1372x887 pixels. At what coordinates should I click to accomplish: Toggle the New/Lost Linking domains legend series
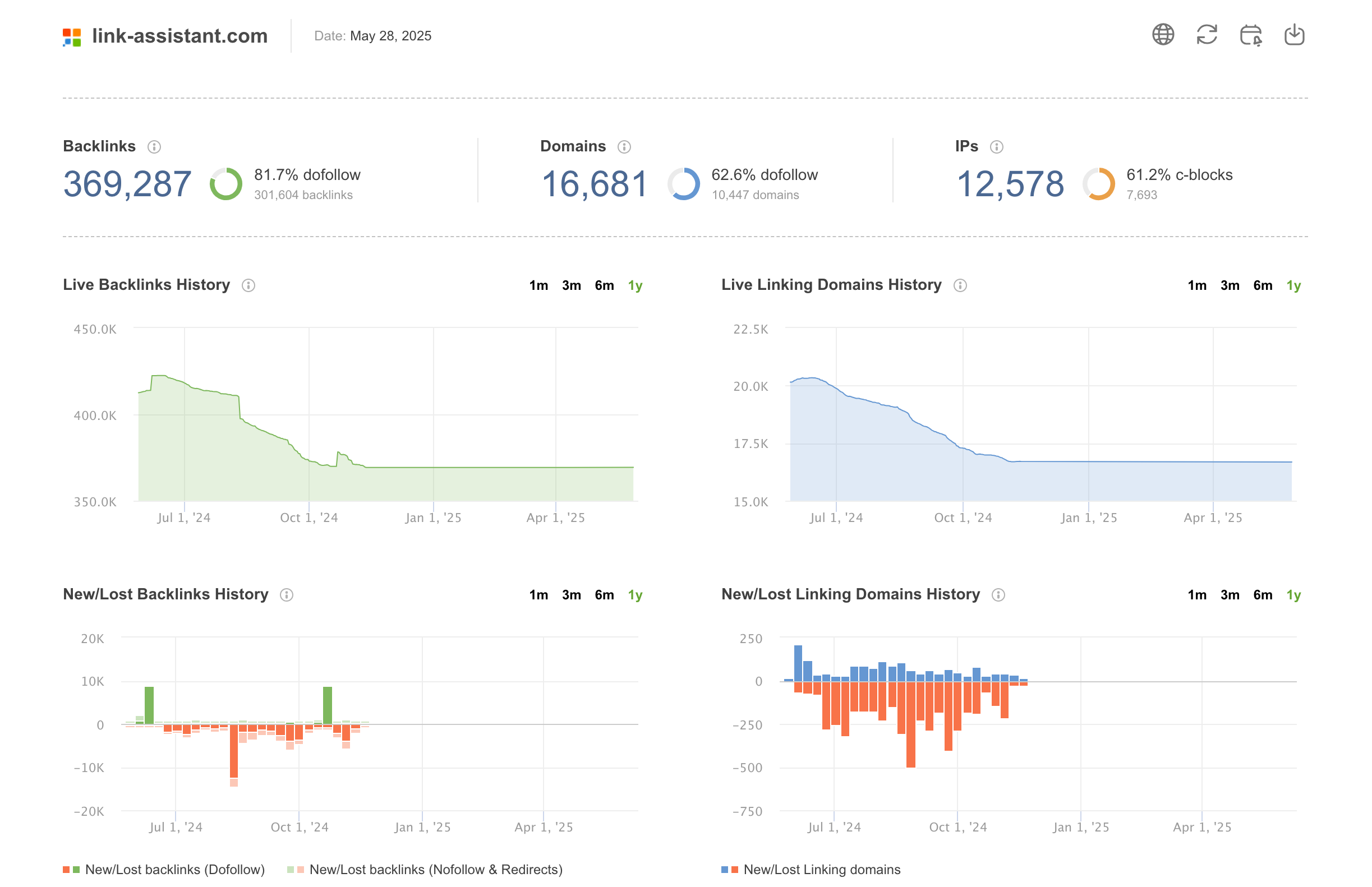(x=811, y=869)
